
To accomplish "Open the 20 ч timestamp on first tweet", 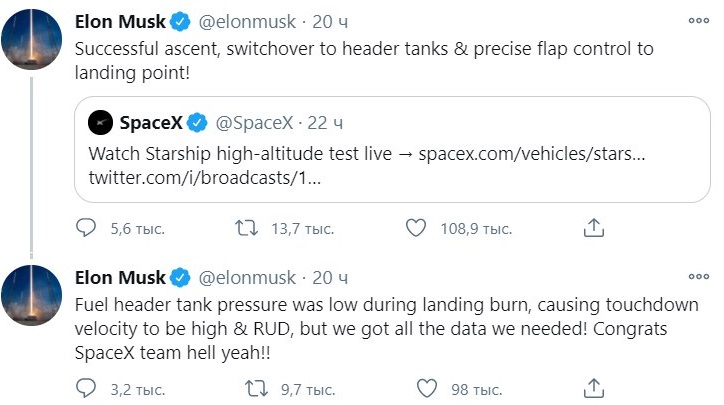I will coord(330,20).
